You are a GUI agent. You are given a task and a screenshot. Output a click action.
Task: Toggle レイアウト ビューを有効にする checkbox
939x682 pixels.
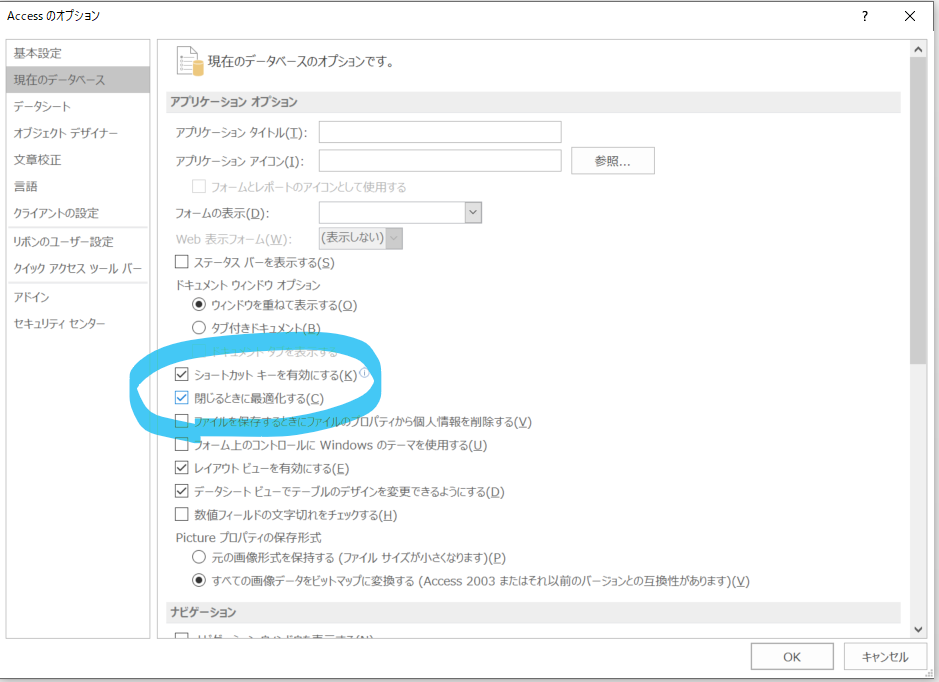pyautogui.click(x=181, y=468)
